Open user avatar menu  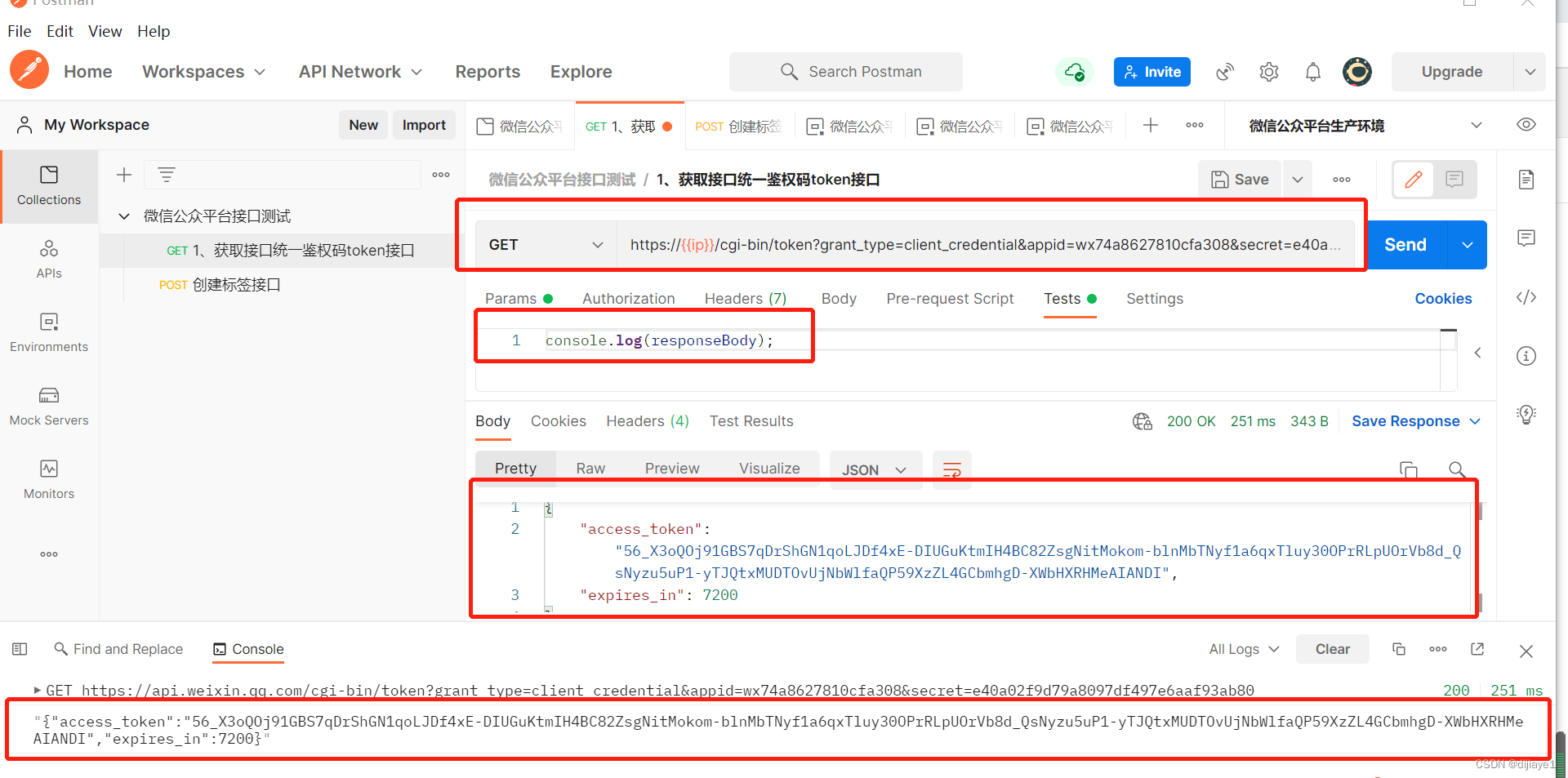(1357, 72)
